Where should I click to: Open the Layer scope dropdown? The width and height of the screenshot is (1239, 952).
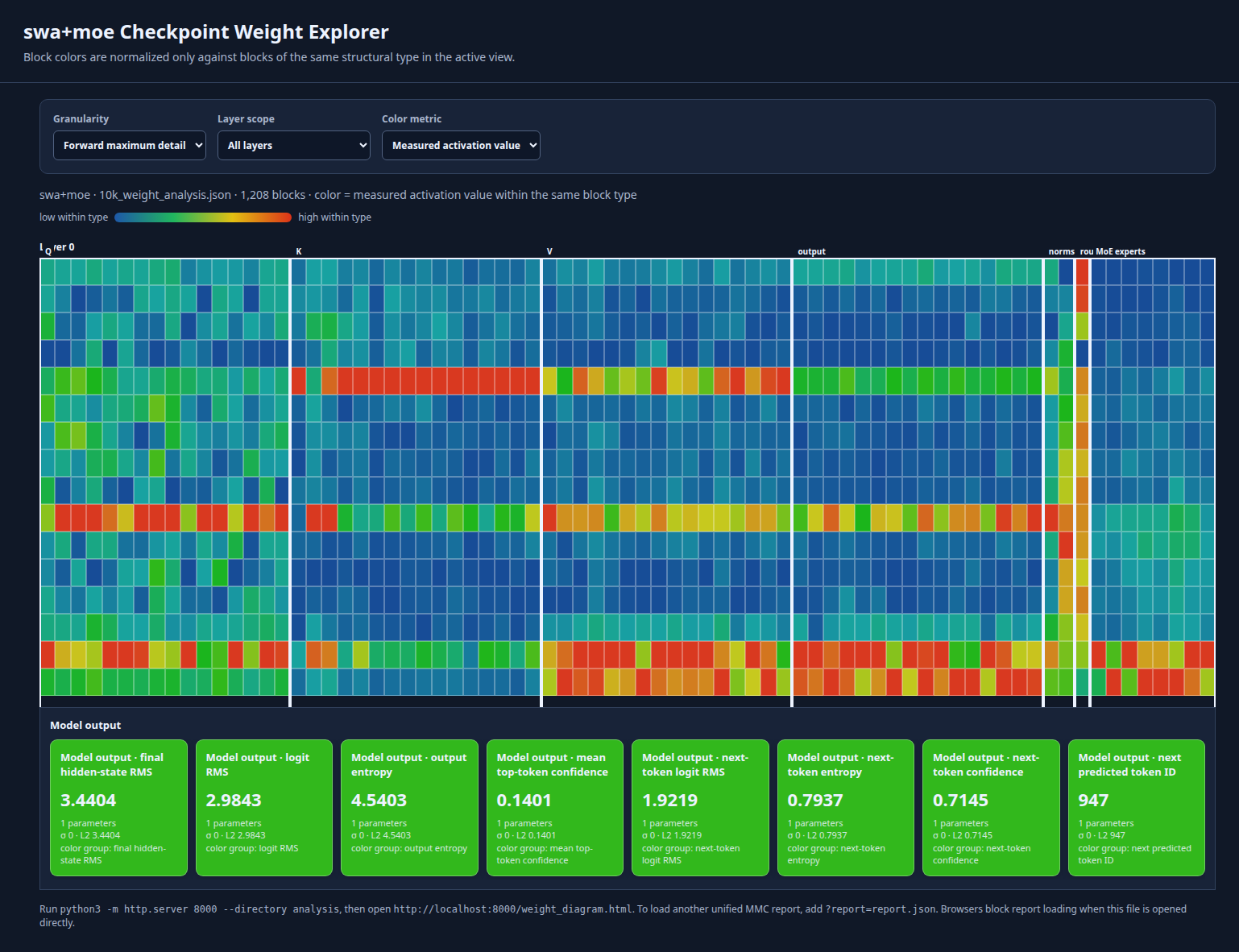(294, 146)
